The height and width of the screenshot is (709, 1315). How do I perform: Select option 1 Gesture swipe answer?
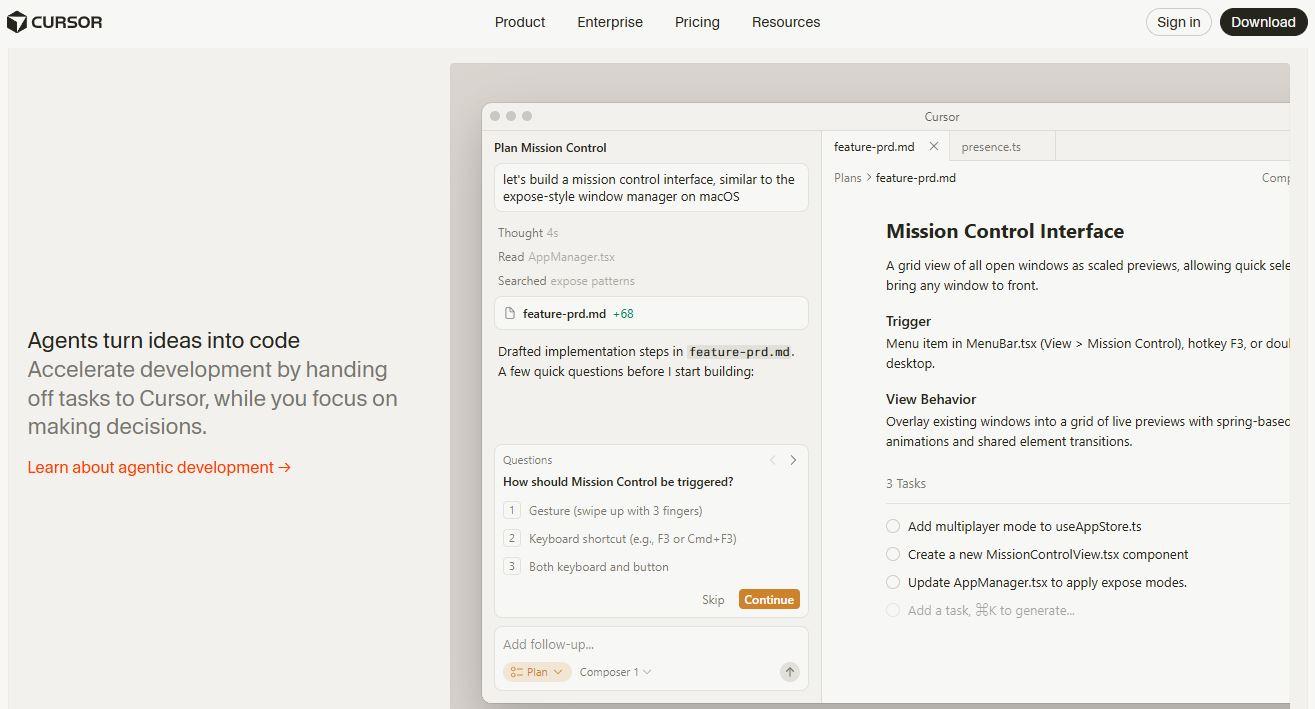615,510
